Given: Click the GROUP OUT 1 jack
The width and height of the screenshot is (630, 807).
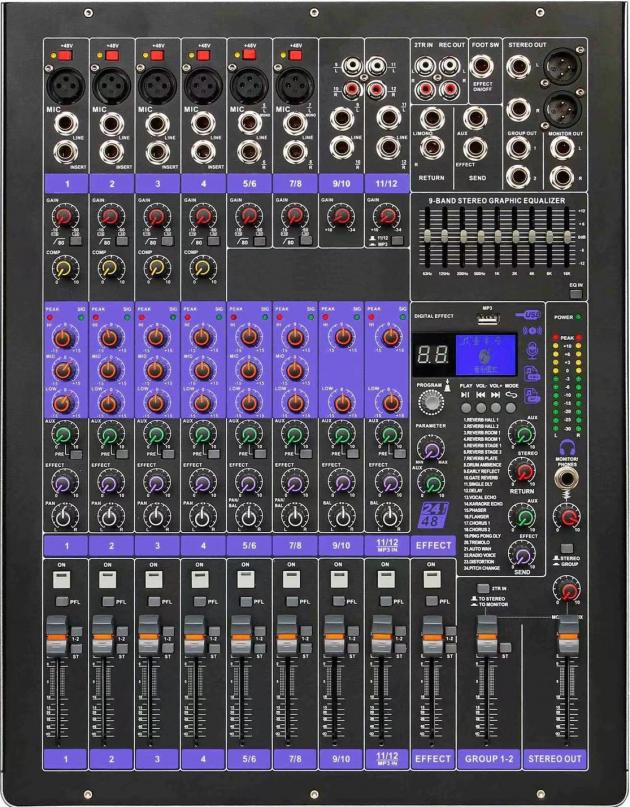Looking at the screenshot, I should pos(518,148).
